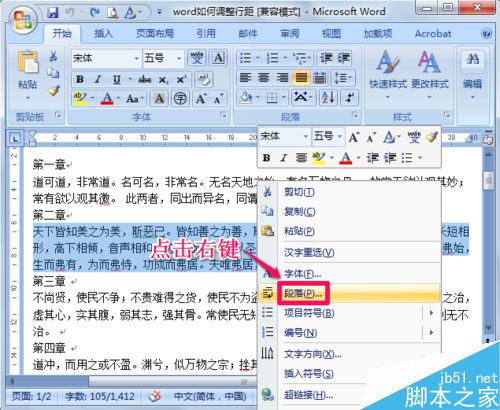Click distributed alignment icon in ribbon

[320, 78]
